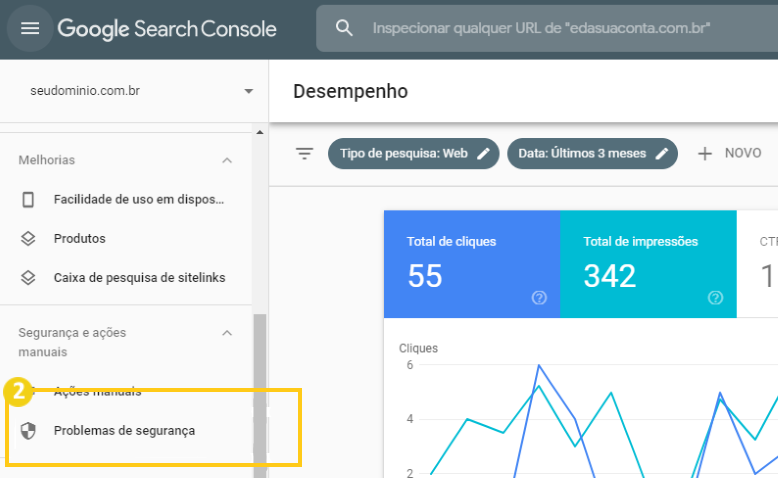
Task: Click the Cliques chart axis label
Action: point(418,348)
